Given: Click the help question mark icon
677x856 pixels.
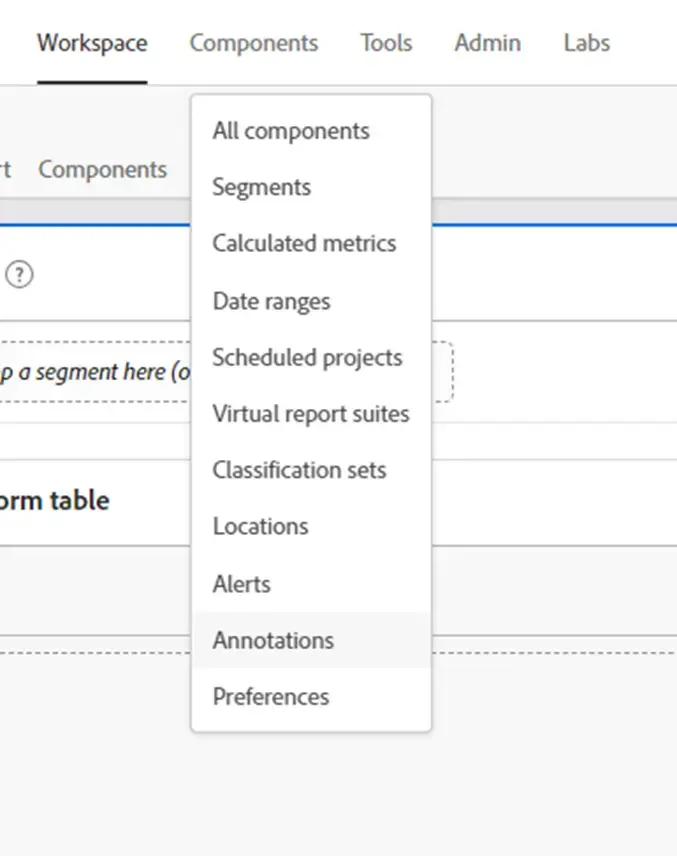Looking at the screenshot, I should click(x=19, y=275).
